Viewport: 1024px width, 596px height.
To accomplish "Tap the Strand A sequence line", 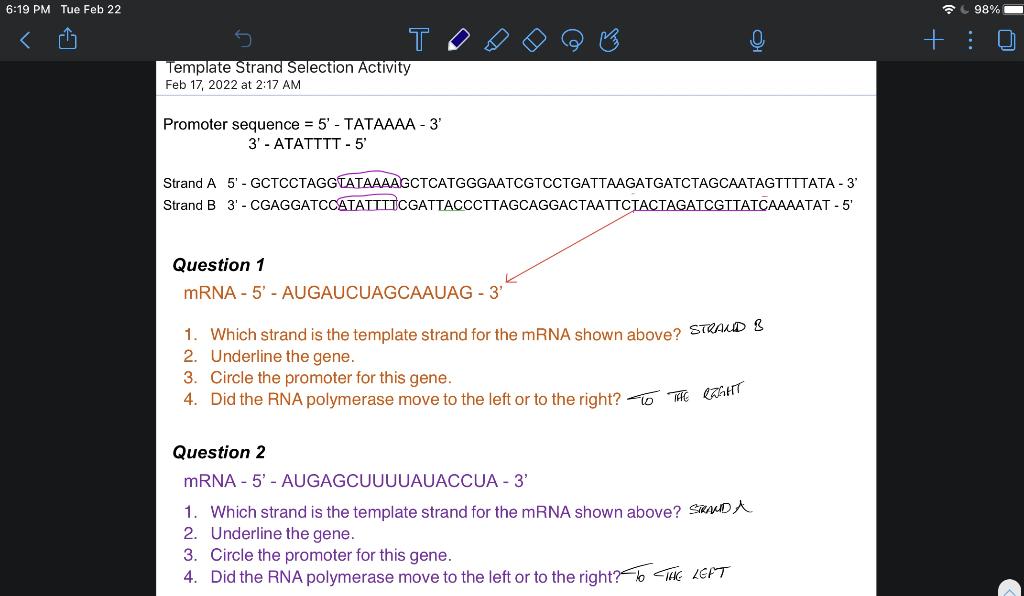I will coord(510,183).
